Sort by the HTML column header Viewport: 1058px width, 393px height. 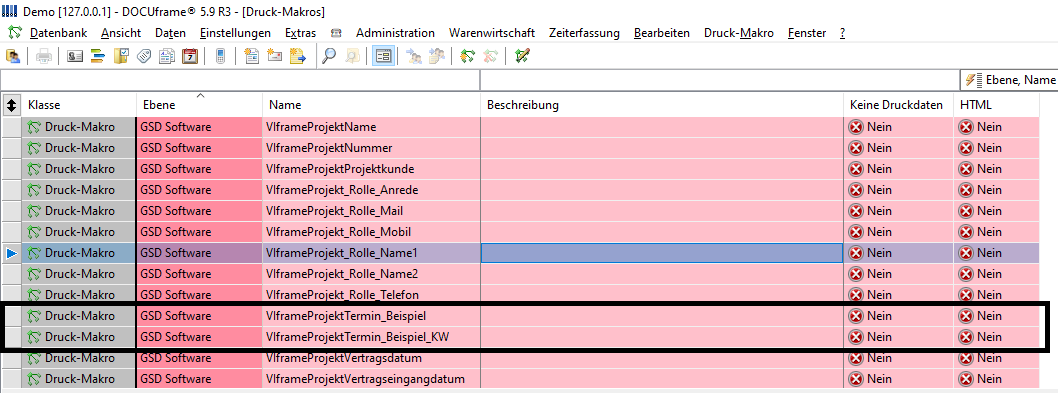996,105
